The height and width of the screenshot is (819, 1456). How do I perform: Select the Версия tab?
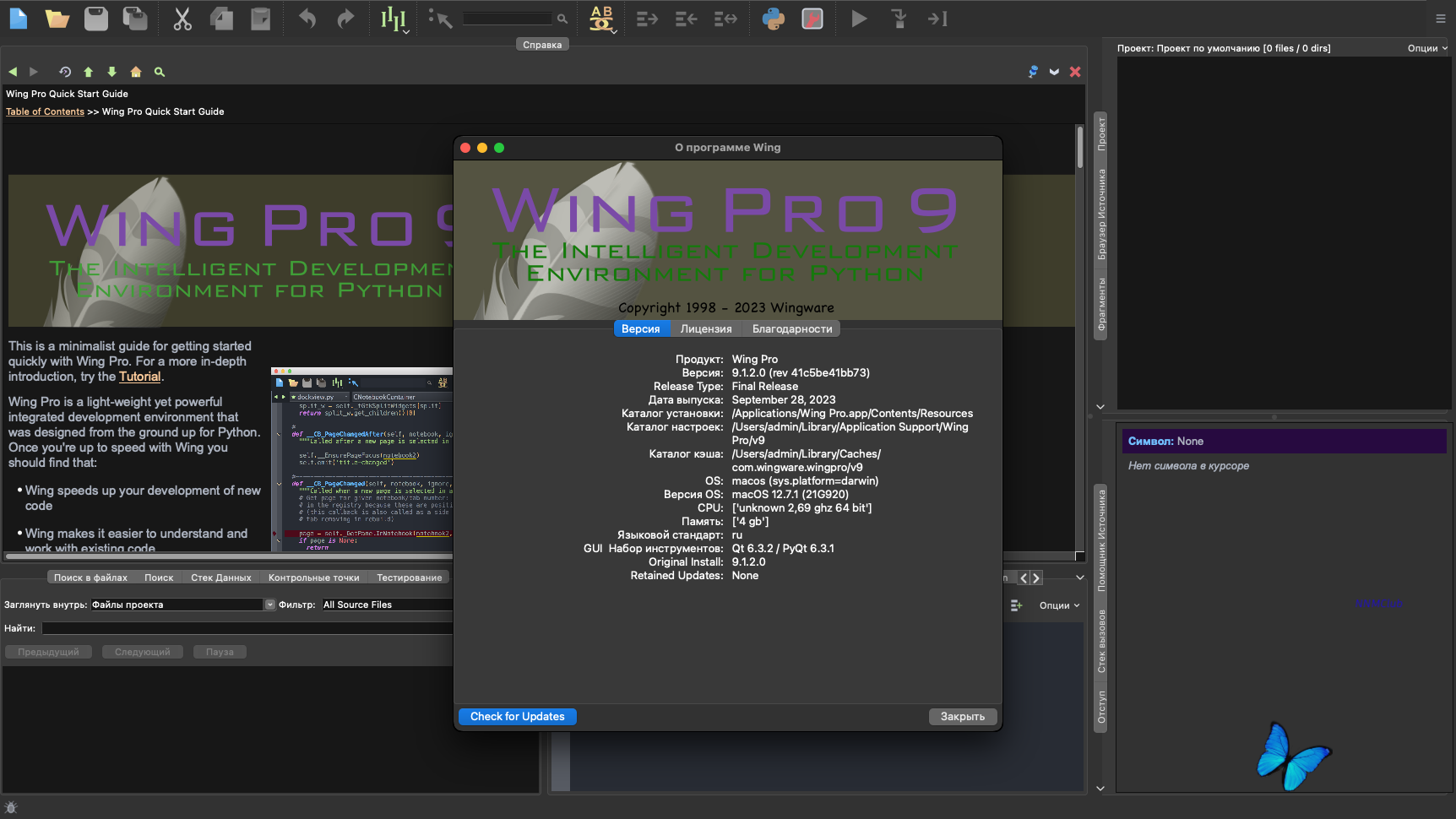pos(641,329)
